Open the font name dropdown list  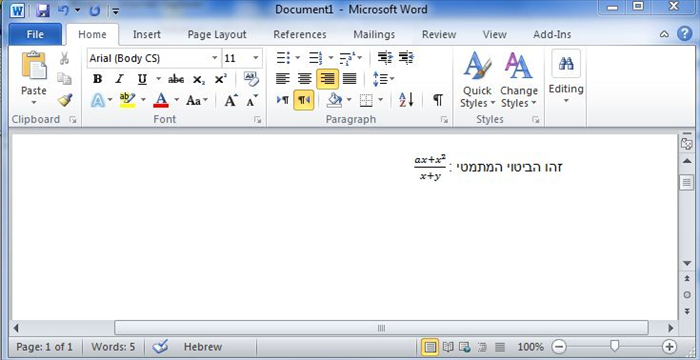(215, 58)
